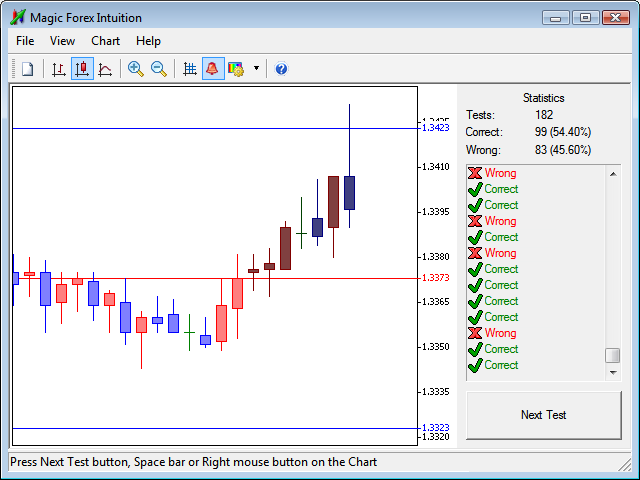The width and height of the screenshot is (640, 480).
Task: Click the blue 1.3423 upper price label
Action: tap(436, 127)
